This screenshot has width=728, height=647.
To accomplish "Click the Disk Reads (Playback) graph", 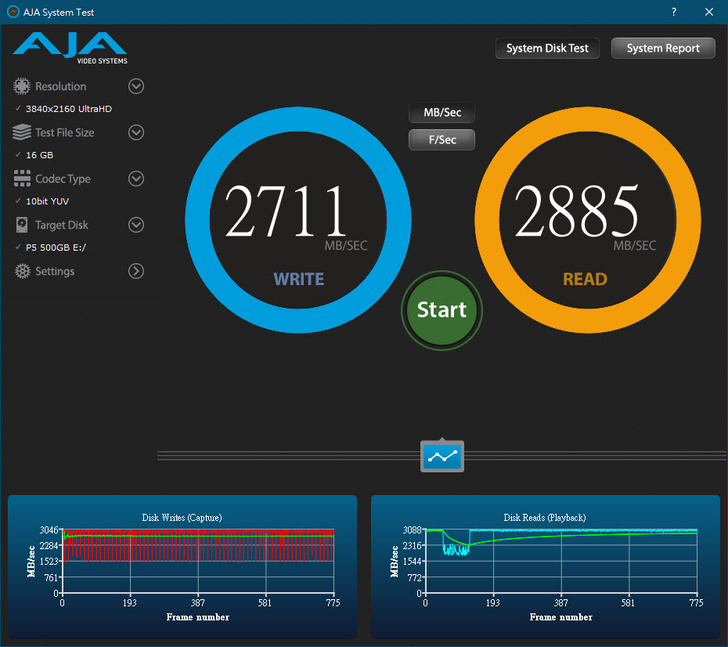I will click(546, 567).
